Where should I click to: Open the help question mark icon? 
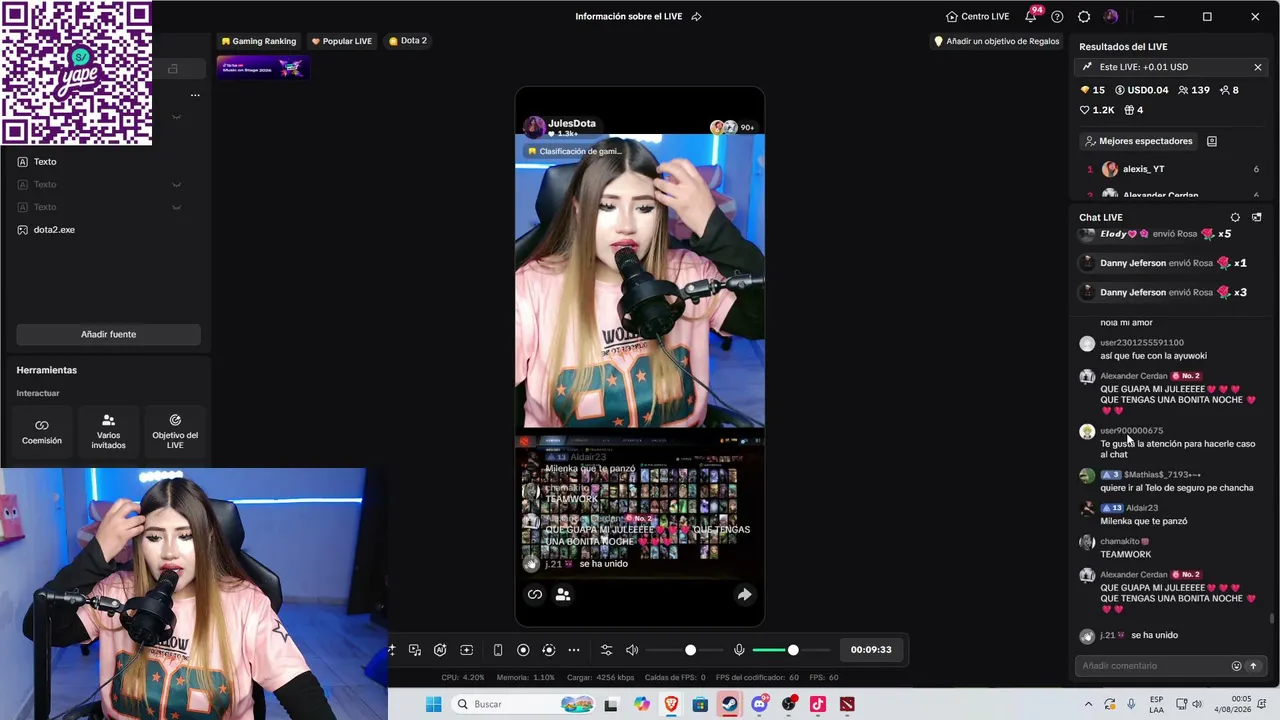pyautogui.click(x=1057, y=17)
